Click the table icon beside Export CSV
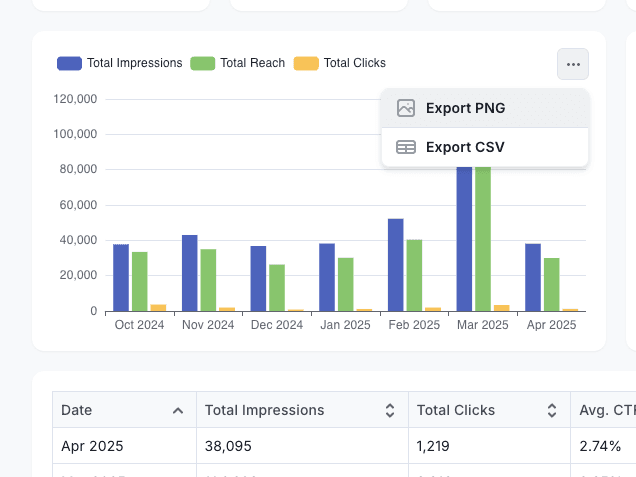636x477 pixels. pyautogui.click(x=406, y=147)
